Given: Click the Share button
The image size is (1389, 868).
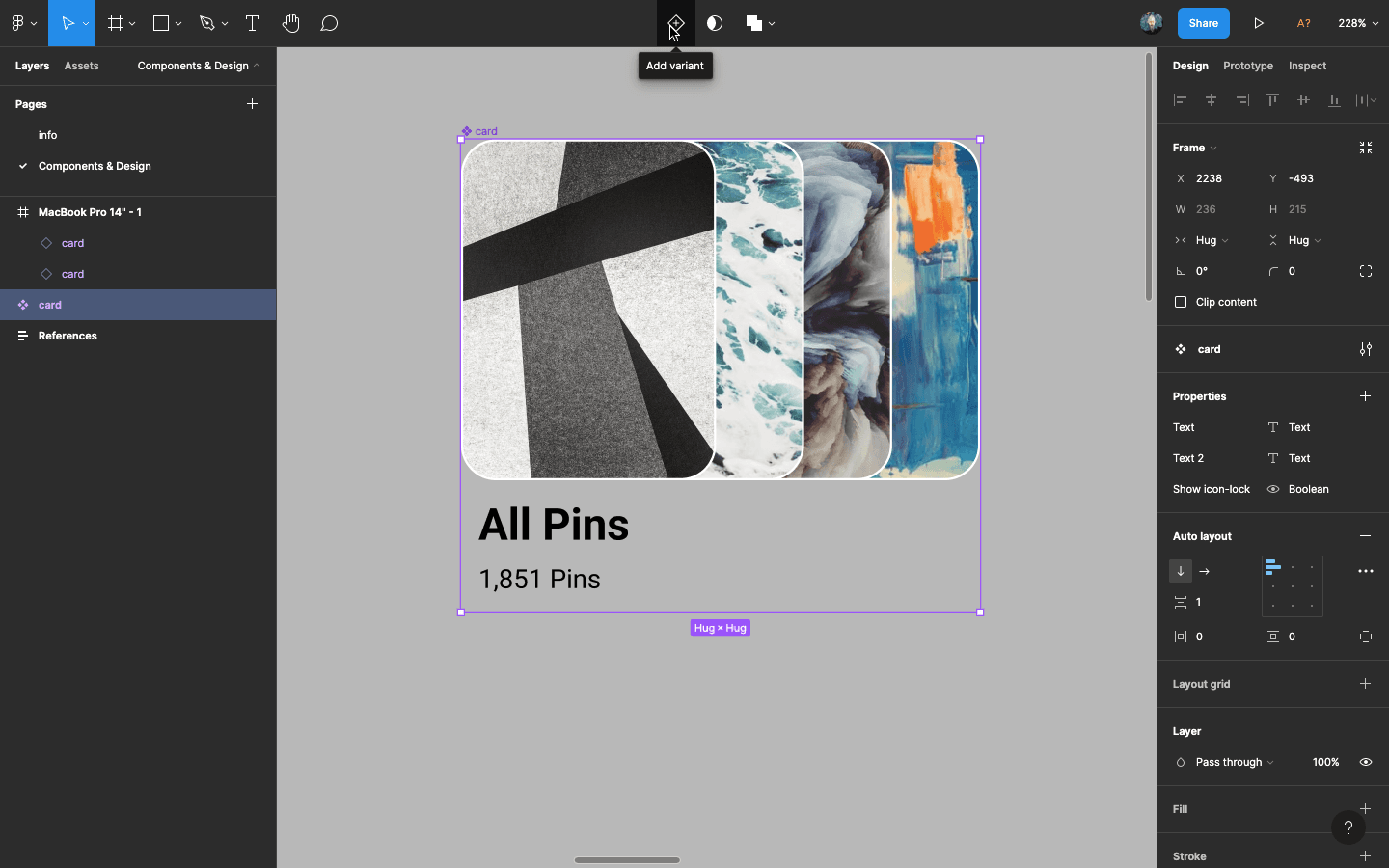Looking at the screenshot, I should (1203, 23).
